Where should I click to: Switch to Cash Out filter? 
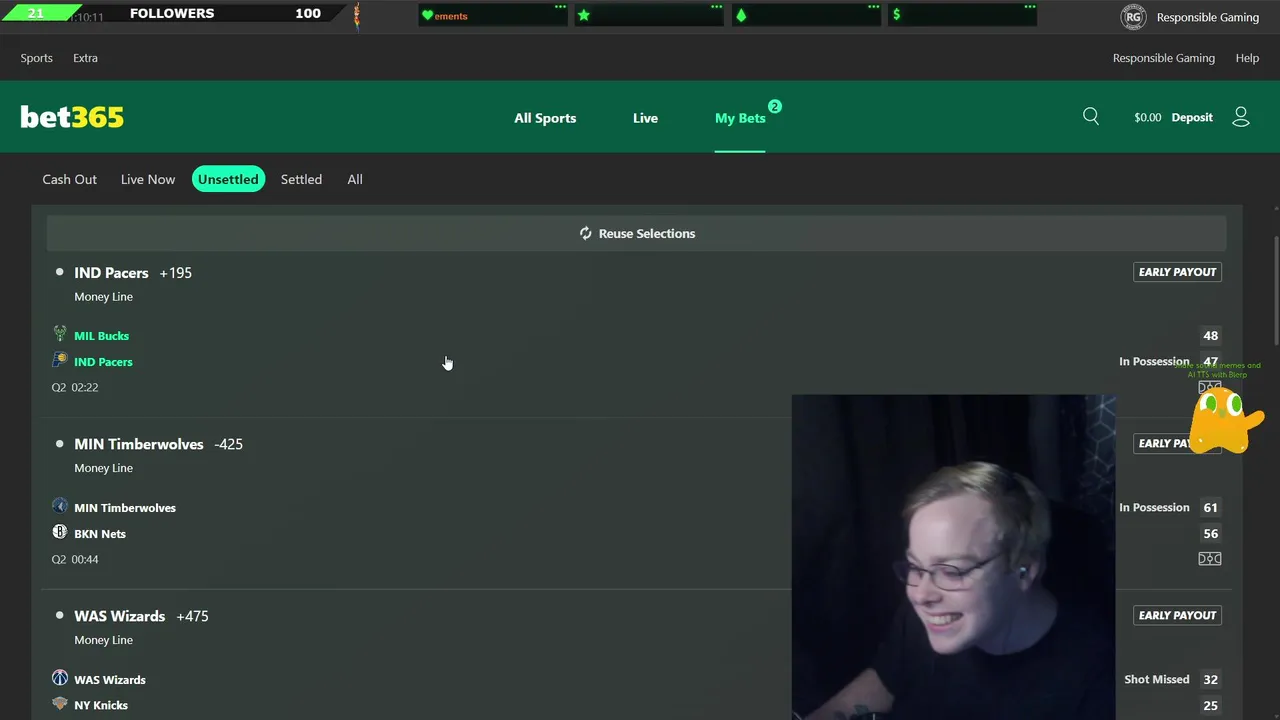(x=70, y=179)
